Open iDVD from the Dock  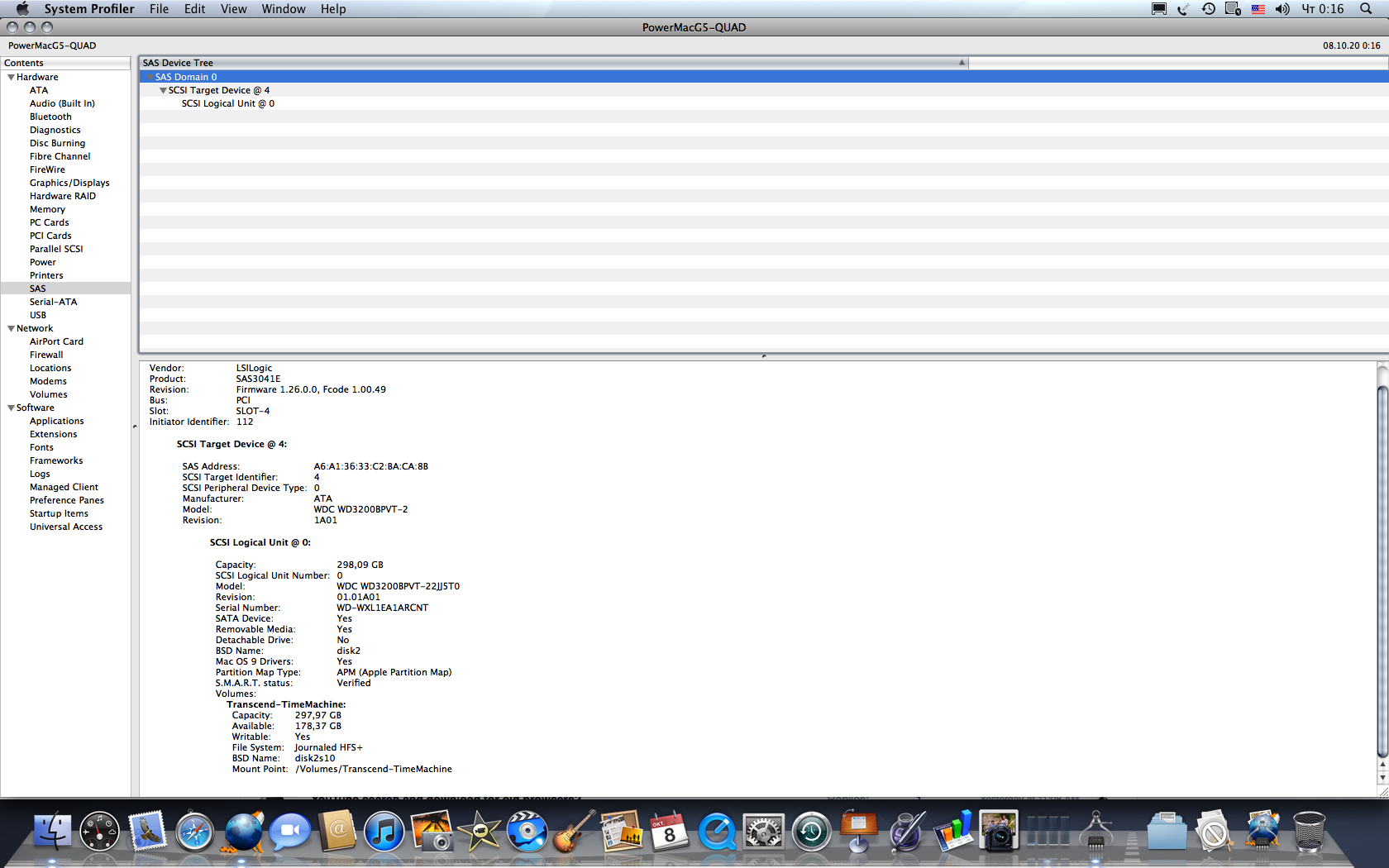tap(527, 831)
